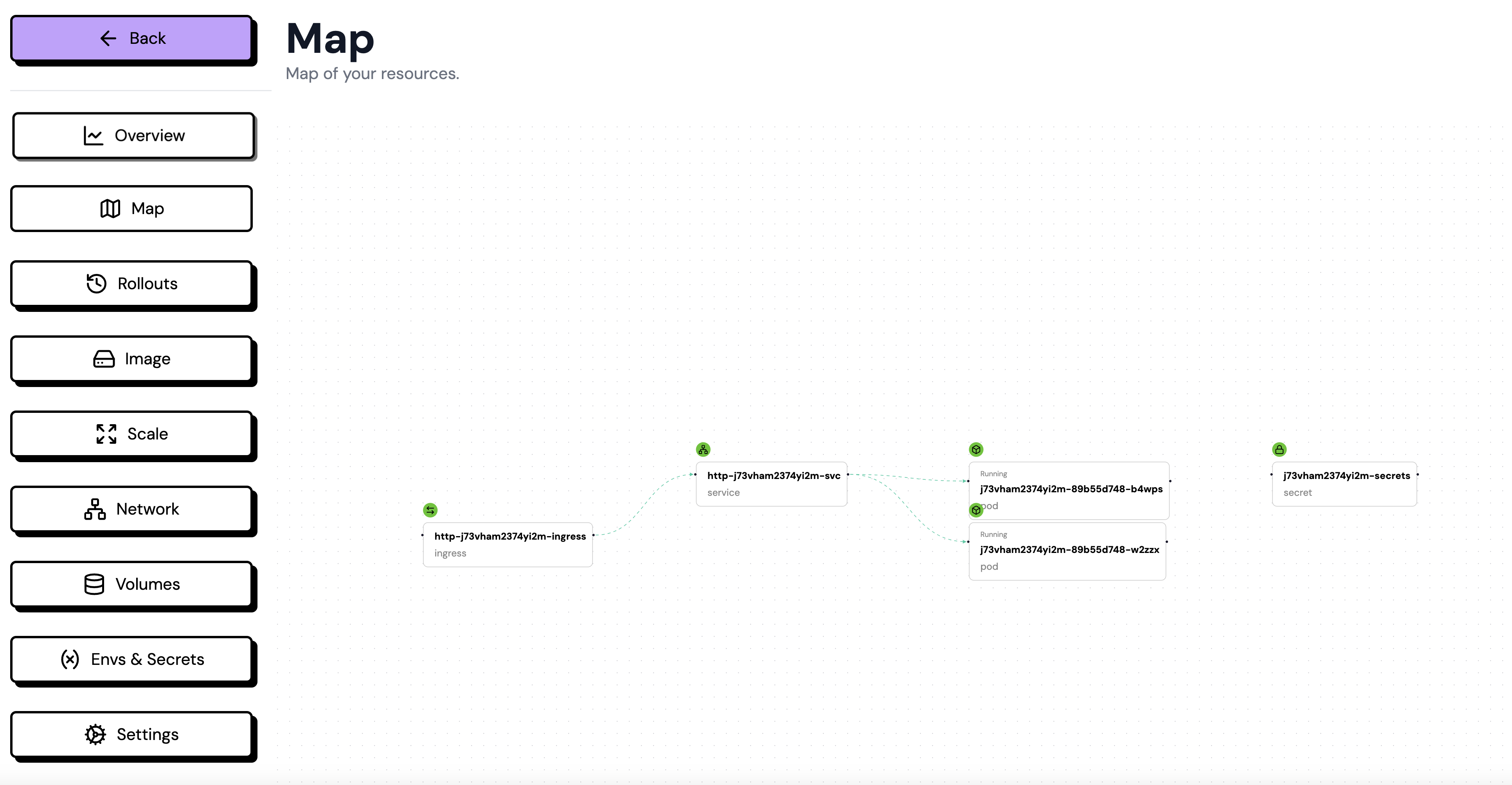Click the Scale expand arrows icon
This screenshot has width=1512, height=785.
(x=106, y=433)
